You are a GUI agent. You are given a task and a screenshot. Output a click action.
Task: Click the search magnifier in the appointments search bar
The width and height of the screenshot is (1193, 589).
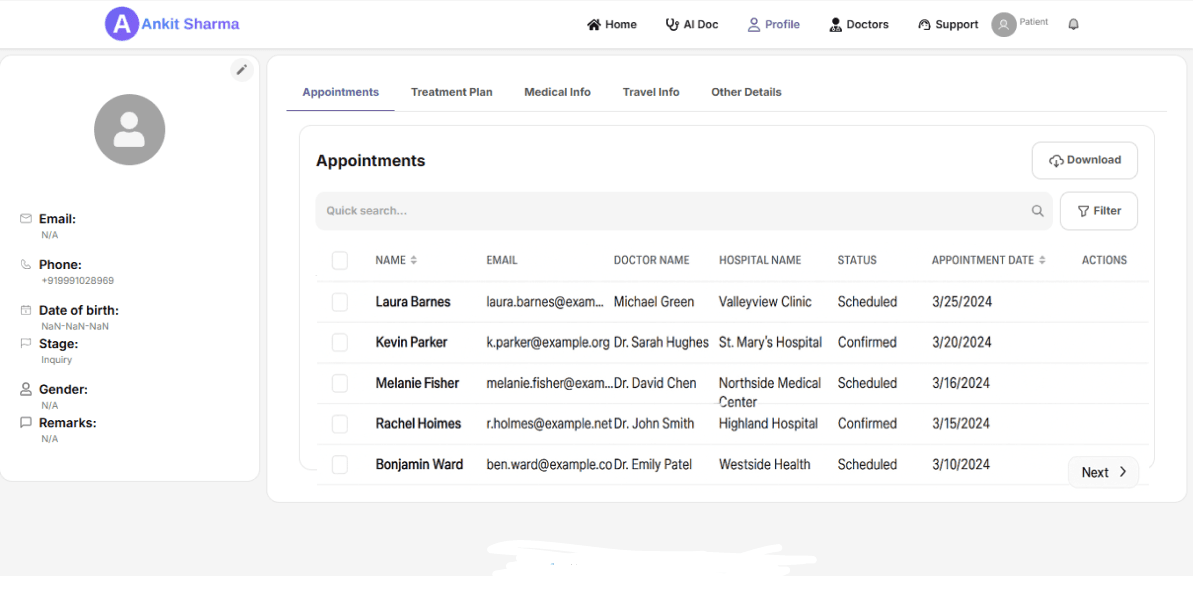click(x=1037, y=210)
